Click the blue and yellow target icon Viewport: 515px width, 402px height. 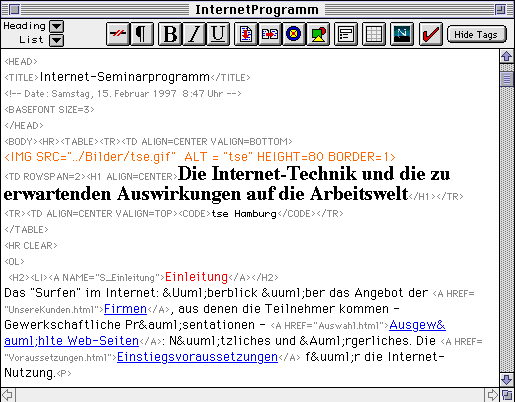pos(294,34)
